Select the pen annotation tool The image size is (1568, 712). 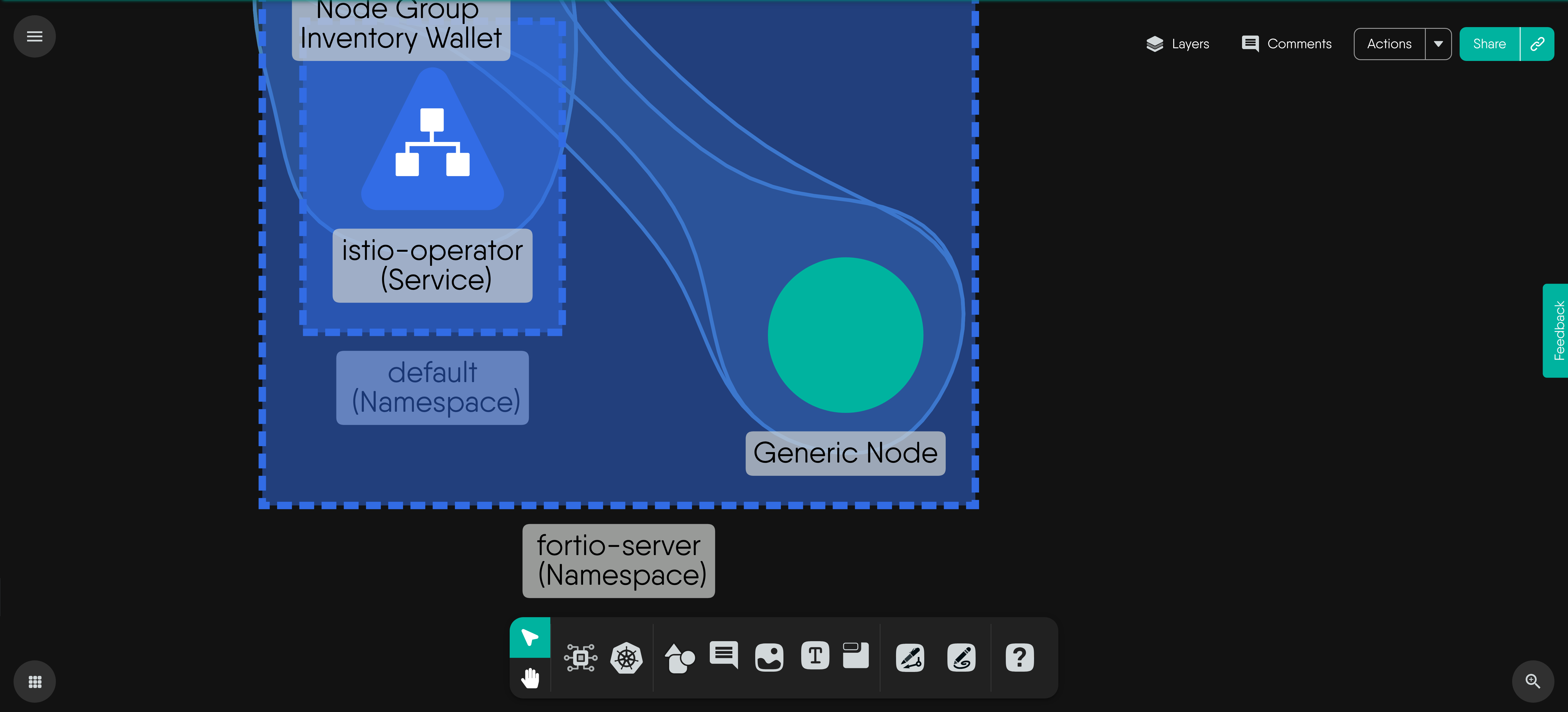[910, 658]
